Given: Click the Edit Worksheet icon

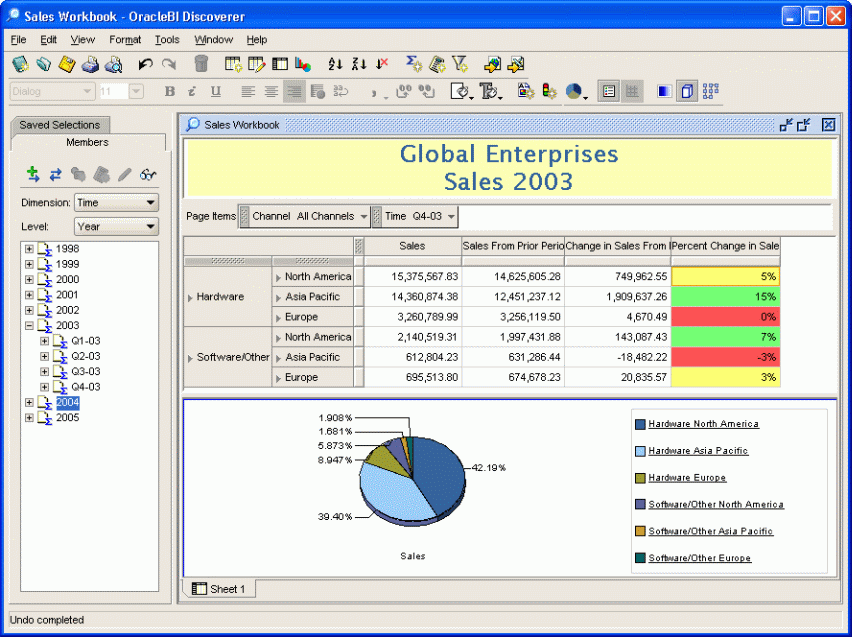Looking at the screenshot, I should (256, 64).
